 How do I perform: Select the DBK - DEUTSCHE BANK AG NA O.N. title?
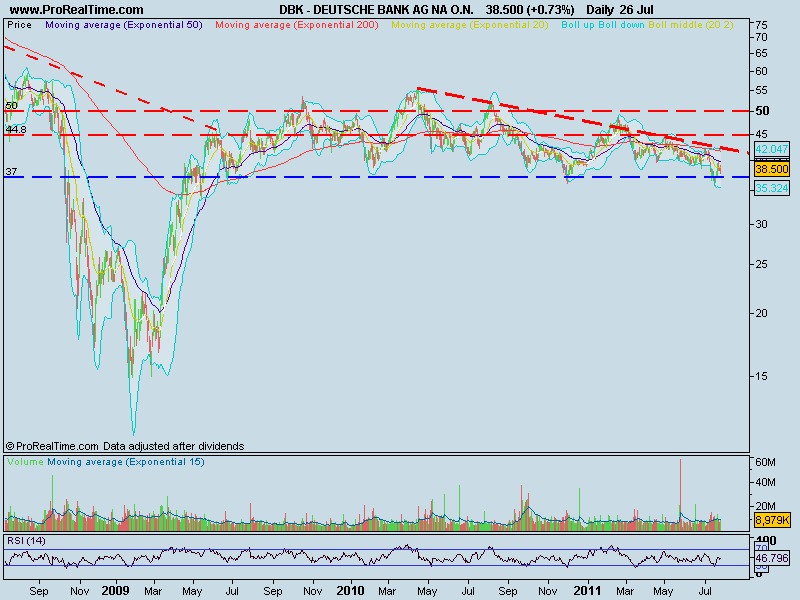tap(376, 10)
